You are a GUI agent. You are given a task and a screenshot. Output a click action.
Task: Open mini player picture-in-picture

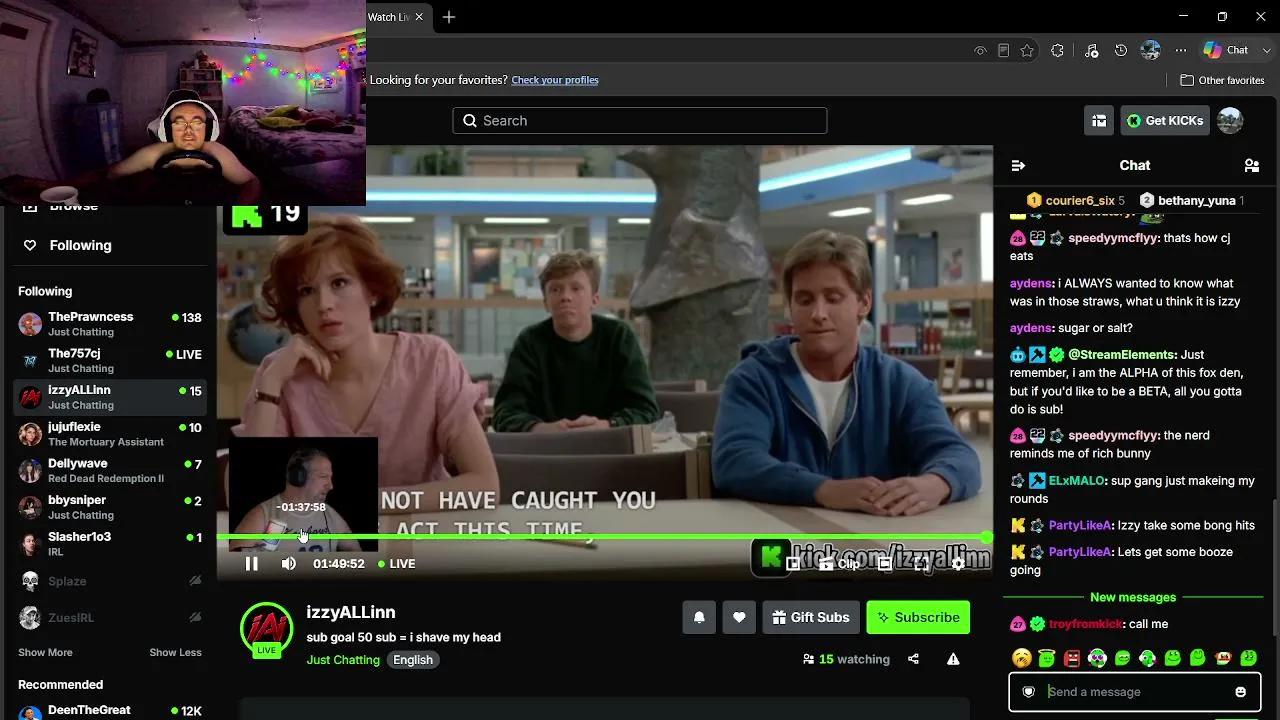coord(793,564)
